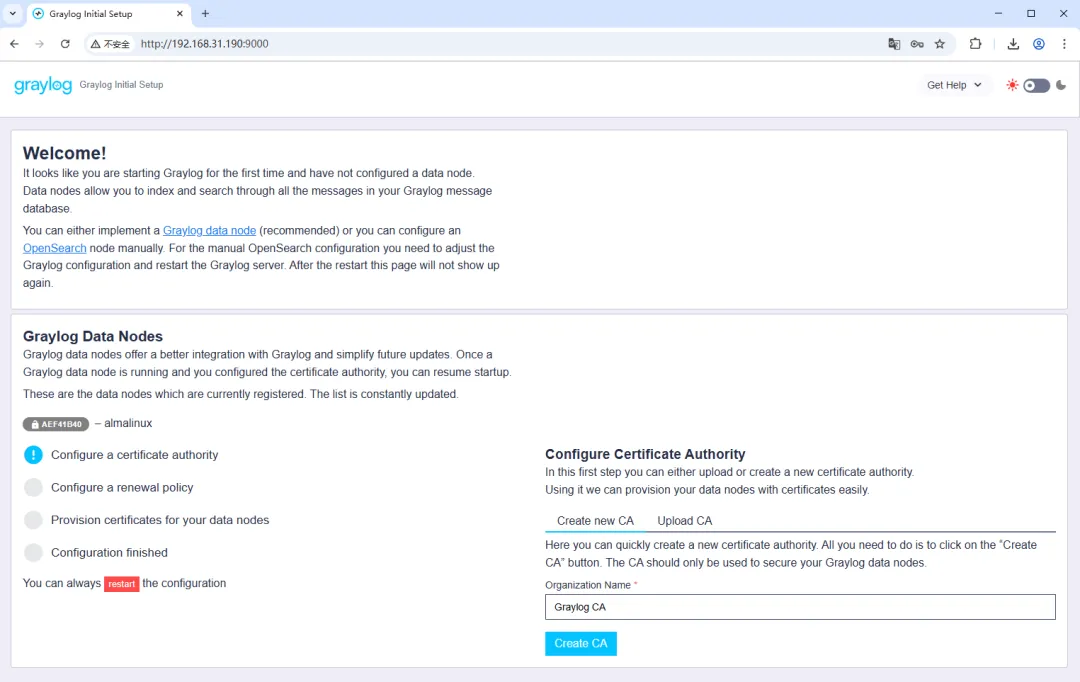The height and width of the screenshot is (682, 1080).
Task: Open a new browser tab
Action: pos(205,13)
